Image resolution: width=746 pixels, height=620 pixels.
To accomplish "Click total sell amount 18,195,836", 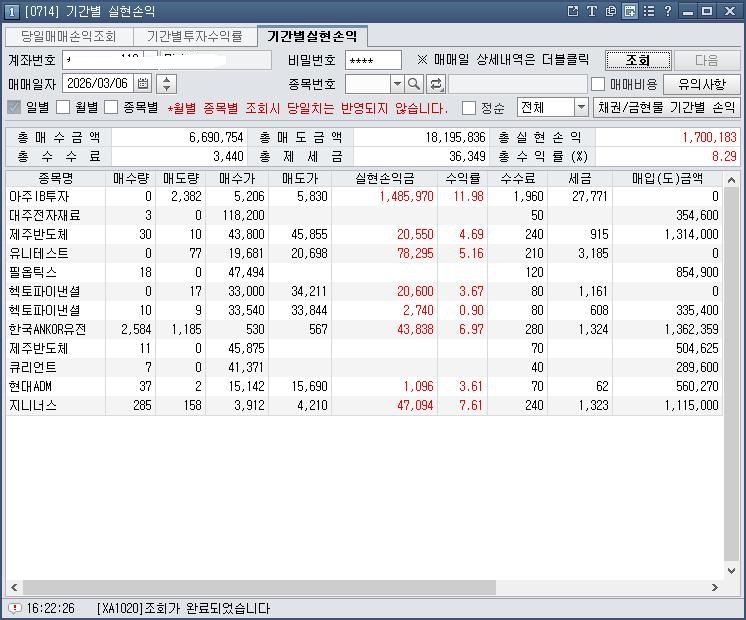I will pos(455,138).
